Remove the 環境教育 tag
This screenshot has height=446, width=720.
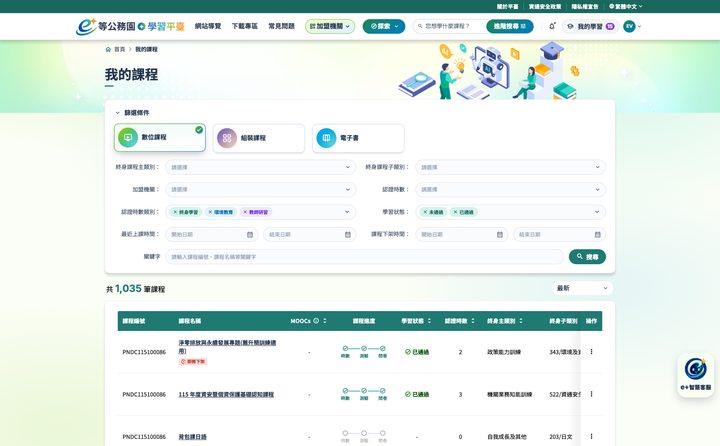point(210,212)
